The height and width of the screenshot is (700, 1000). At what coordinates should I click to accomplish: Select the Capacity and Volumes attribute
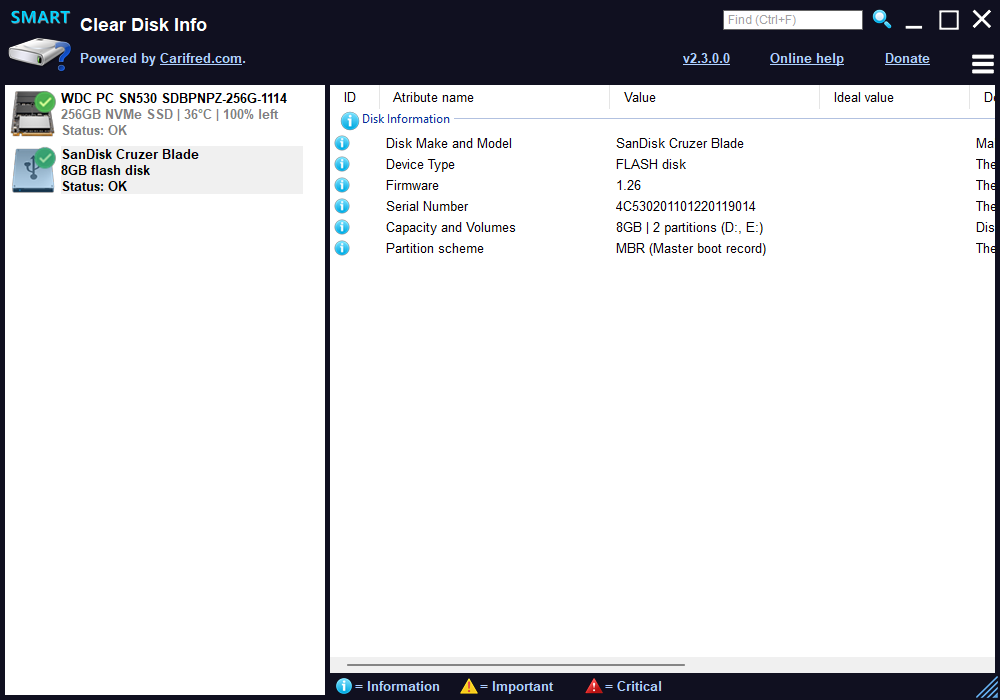click(x=450, y=228)
